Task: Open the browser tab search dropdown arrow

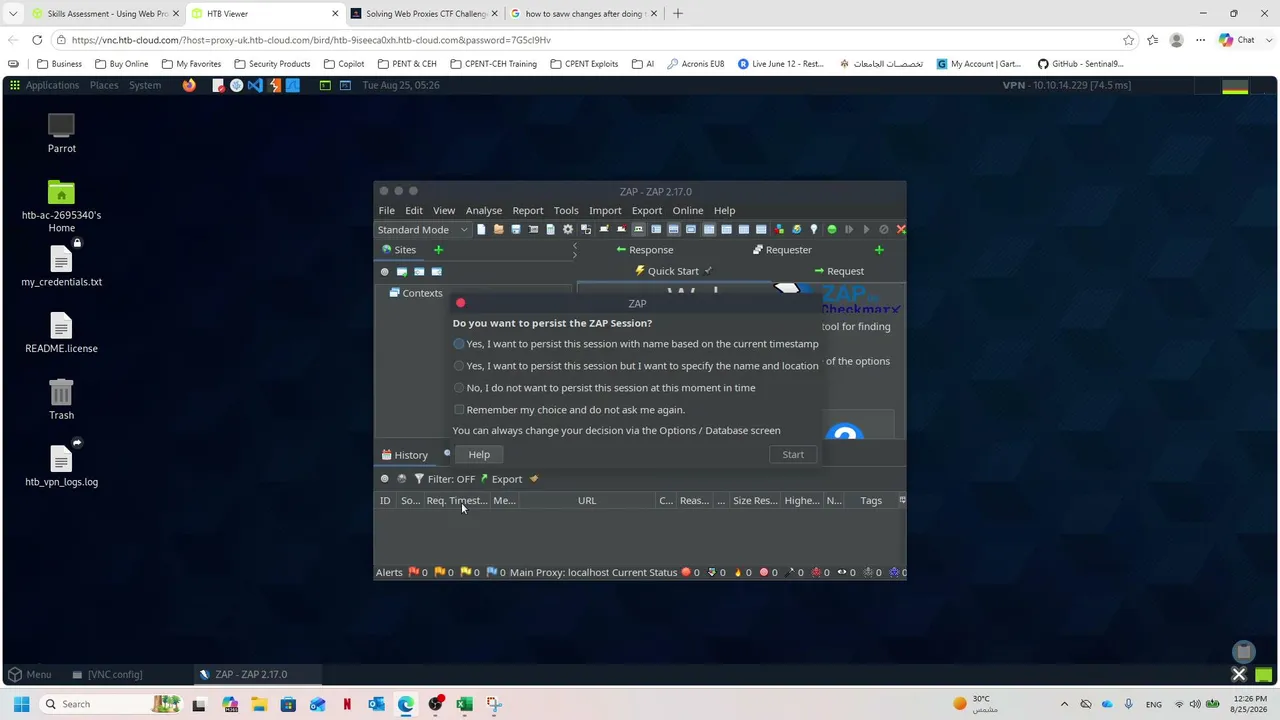Action: point(13,14)
